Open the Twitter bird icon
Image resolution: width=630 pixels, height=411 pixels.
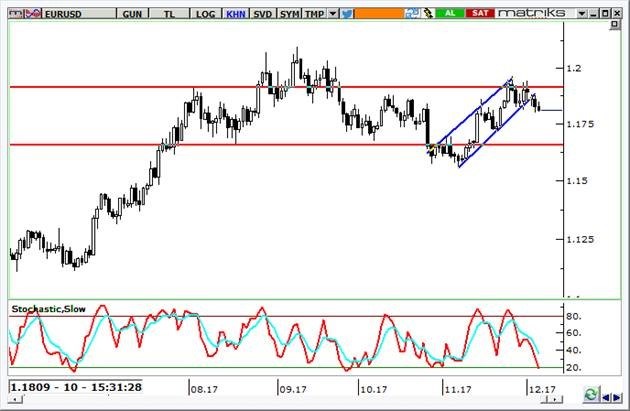(346, 14)
